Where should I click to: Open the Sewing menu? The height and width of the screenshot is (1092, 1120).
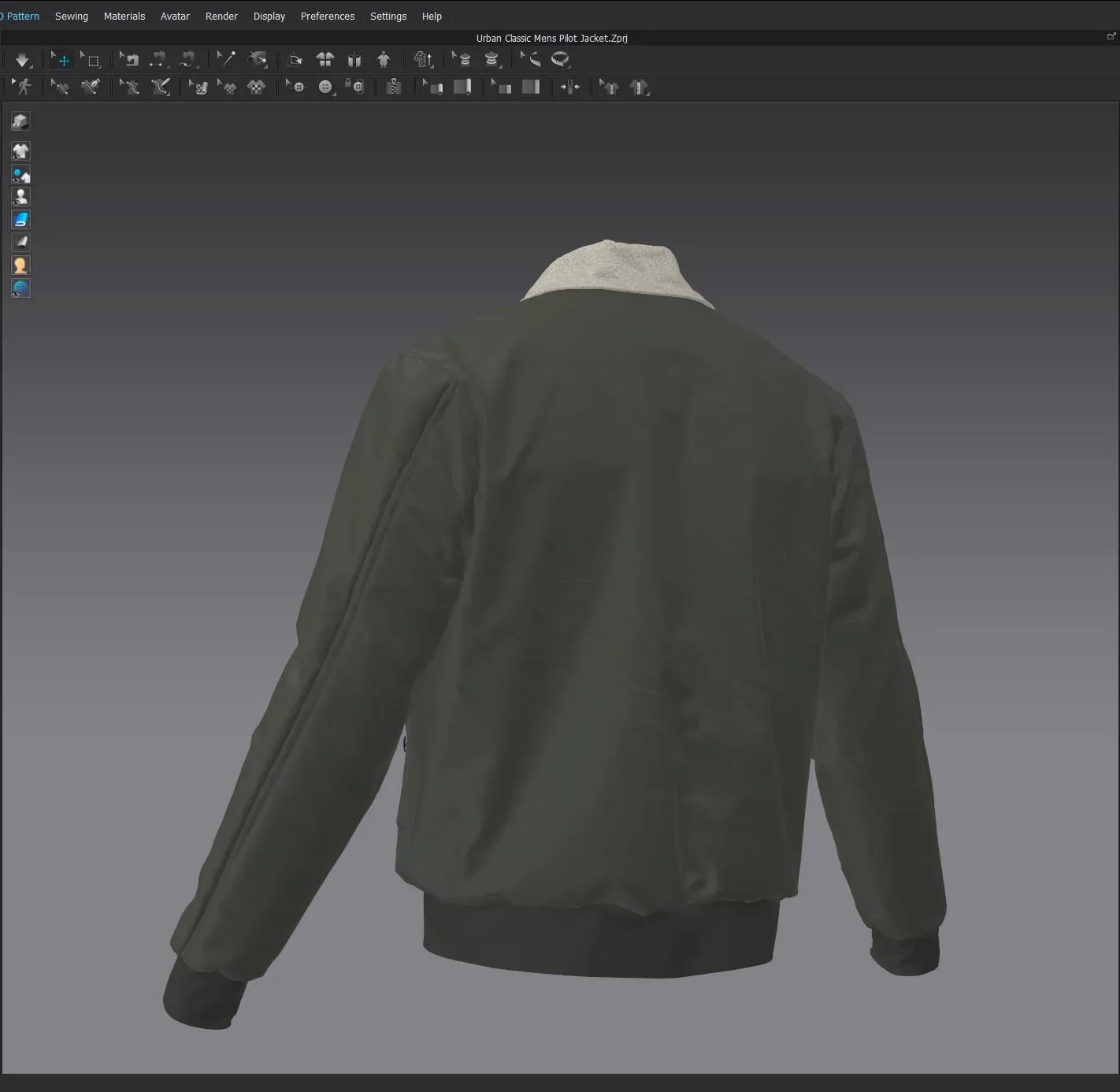pyautogui.click(x=72, y=16)
